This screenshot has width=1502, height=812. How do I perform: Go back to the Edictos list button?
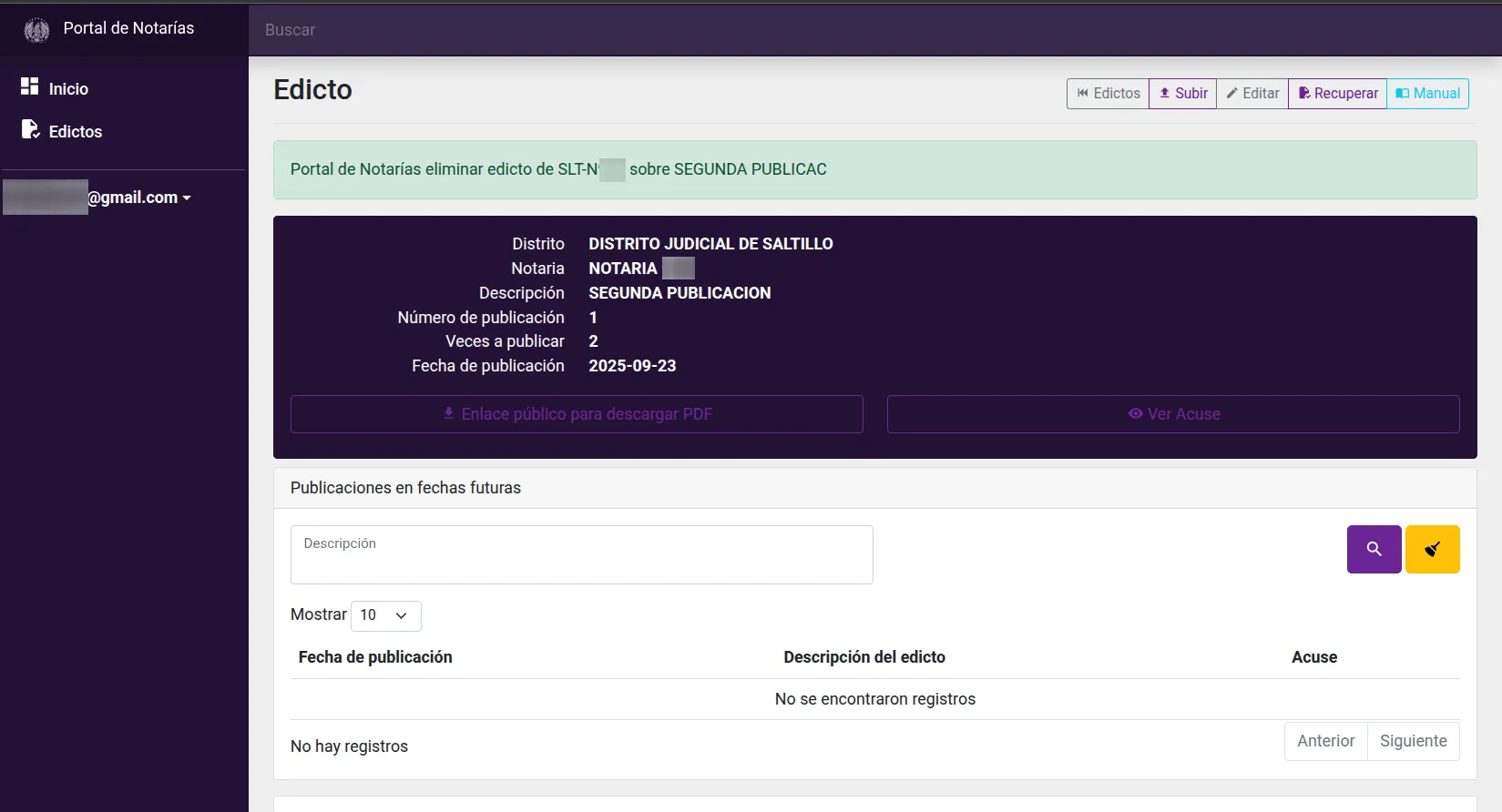(1108, 94)
